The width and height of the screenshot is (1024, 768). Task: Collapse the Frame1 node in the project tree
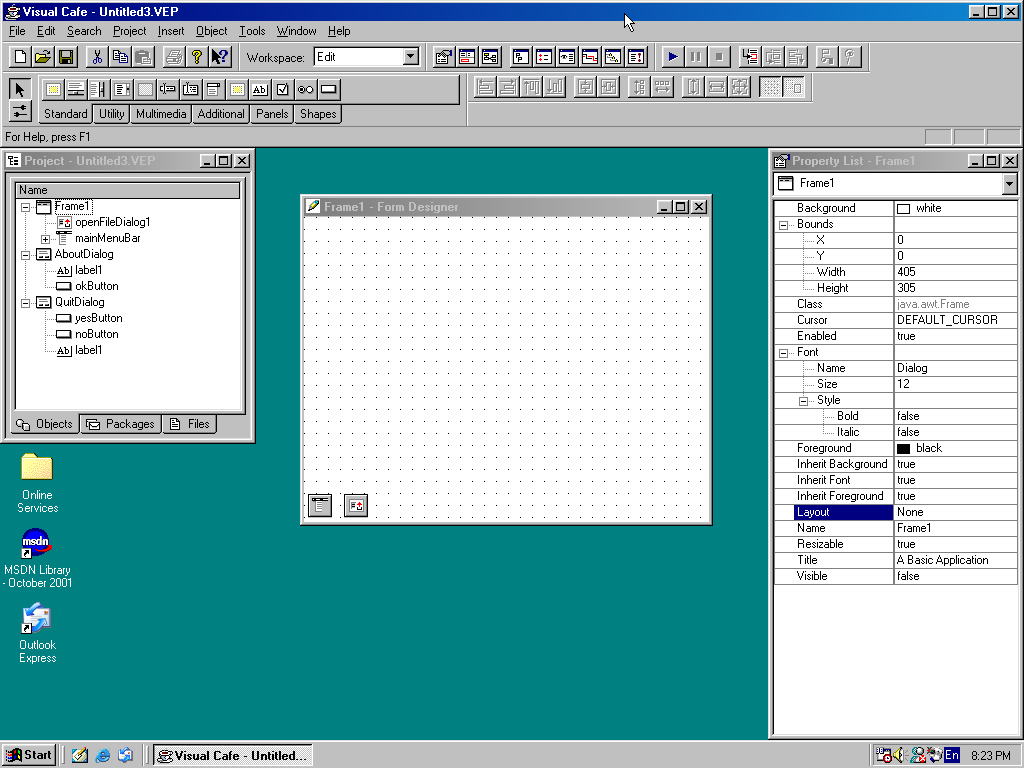pos(25,207)
